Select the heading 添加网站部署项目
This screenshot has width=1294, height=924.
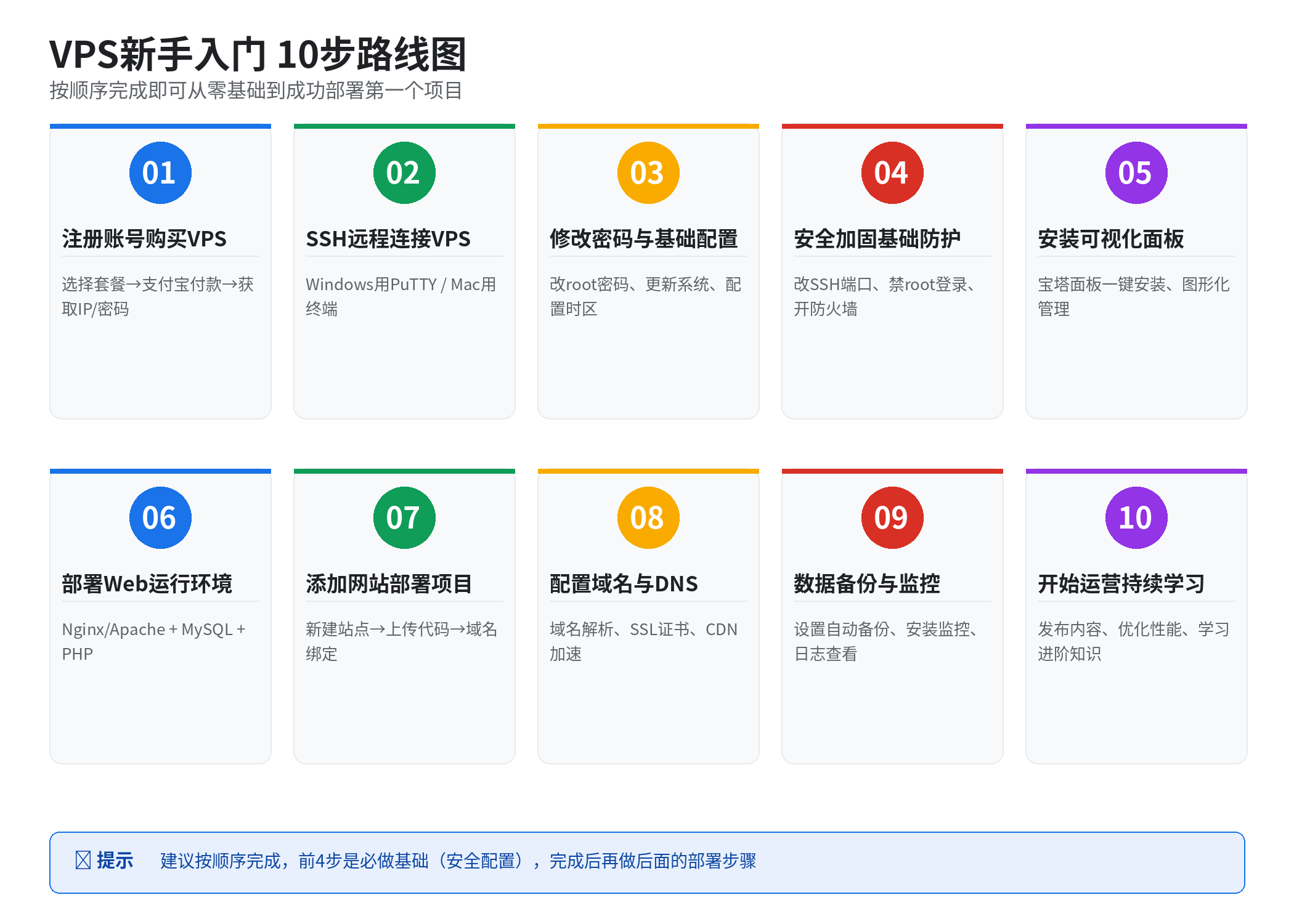click(389, 583)
